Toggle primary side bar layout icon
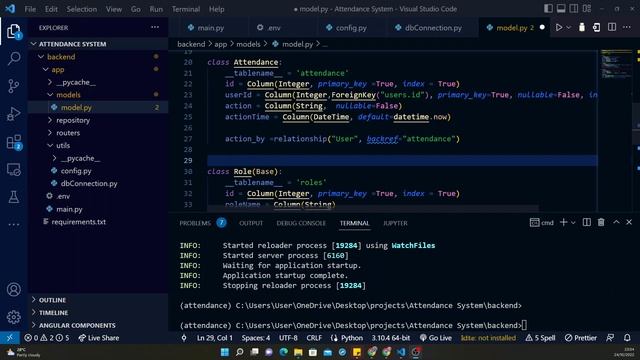The width and height of the screenshot is (640, 360). 548,9
